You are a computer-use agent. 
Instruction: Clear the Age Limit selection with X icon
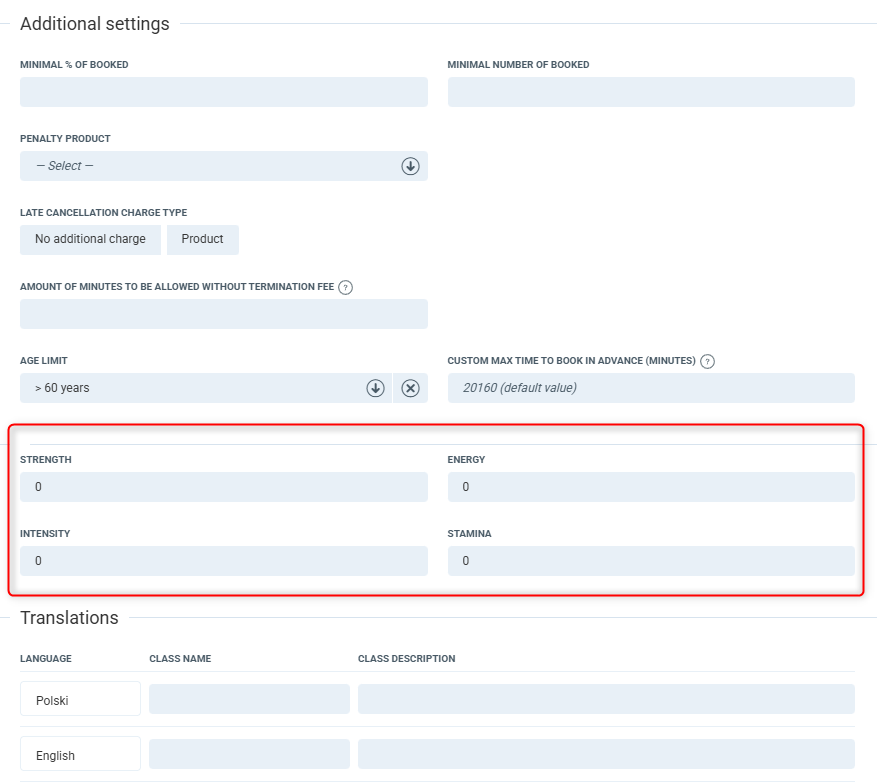pos(410,388)
